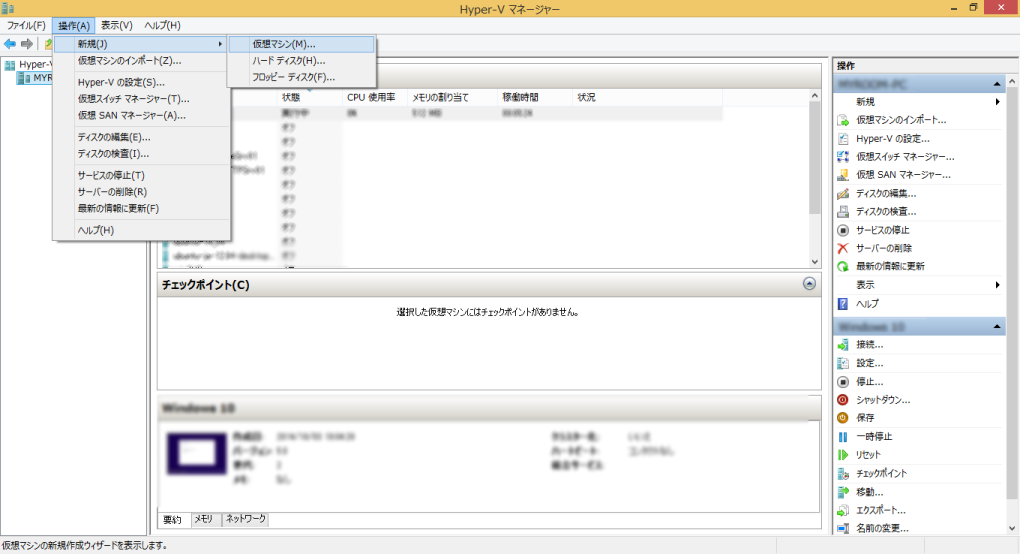Viewport: 1020px width, 554px height.
Task: Click the import virtual machine icon in actions pane
Action: [x=843, y=120]
